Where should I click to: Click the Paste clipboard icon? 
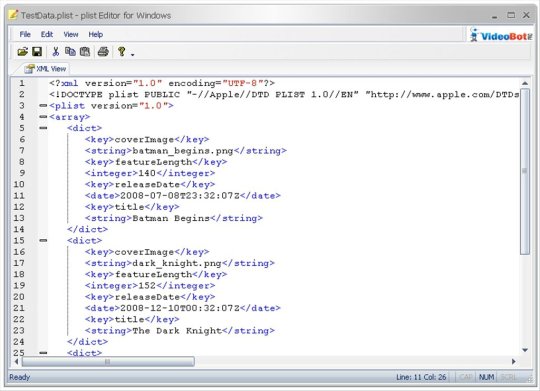pos(85,52)
